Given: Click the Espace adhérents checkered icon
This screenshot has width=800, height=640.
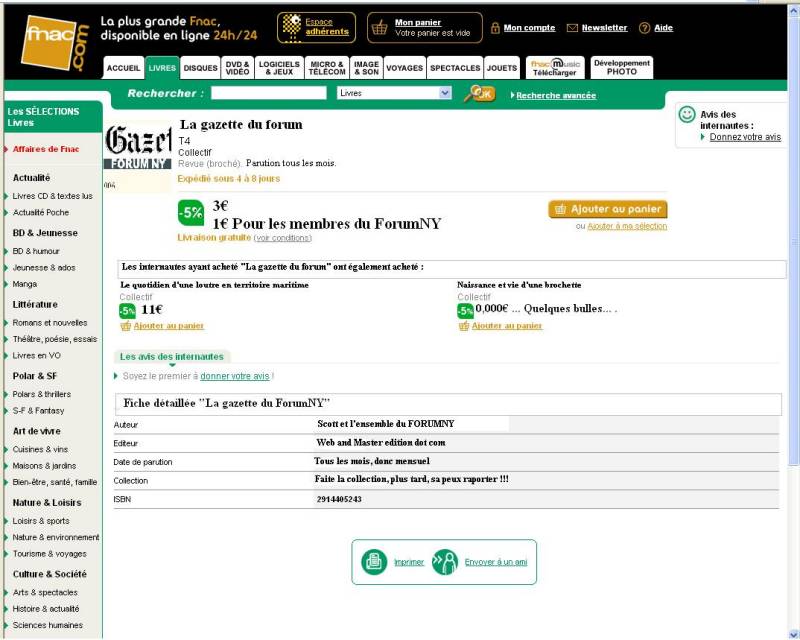Looking at the screenshot, I should [291, 26].
